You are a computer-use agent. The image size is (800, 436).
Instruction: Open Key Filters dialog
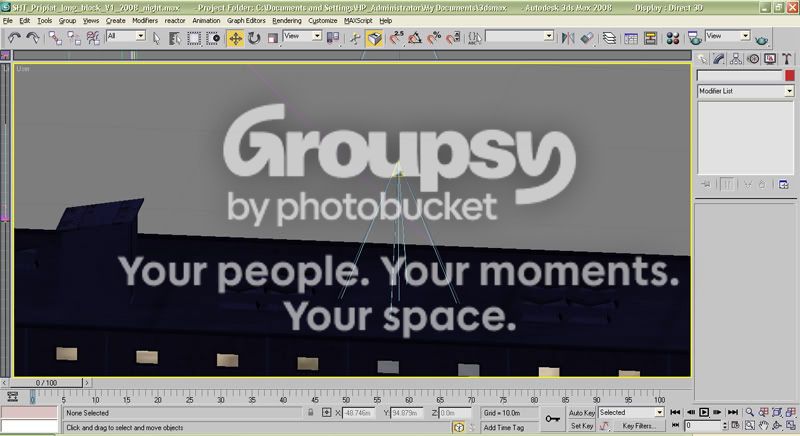pyautogui.click(x=637, y=425)
